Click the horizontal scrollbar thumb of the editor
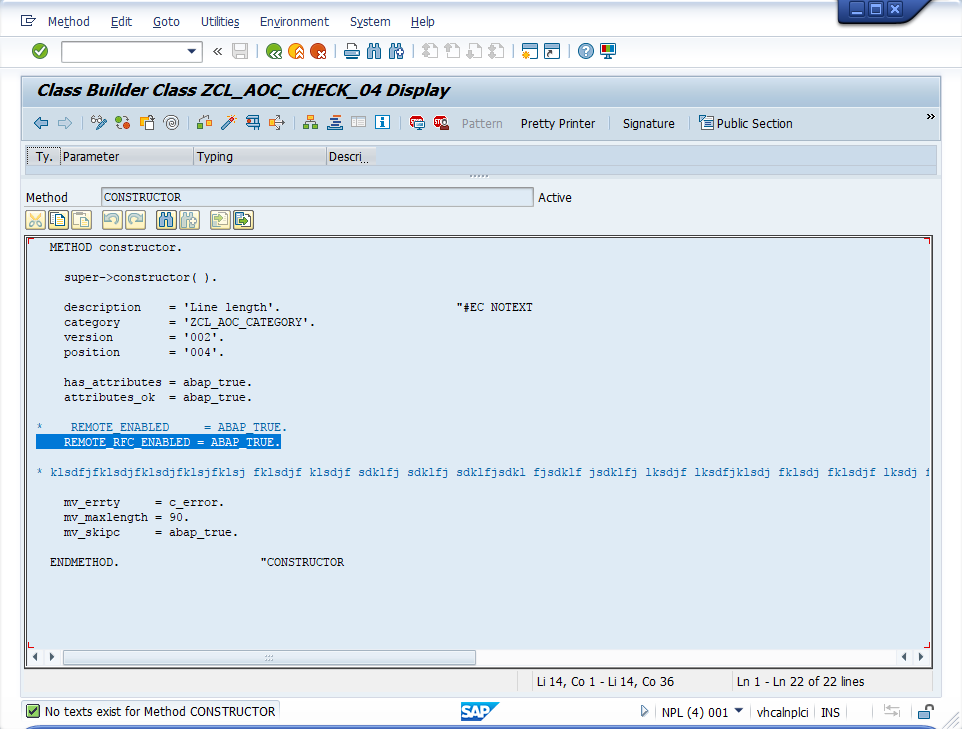The image size is (962, 729). 269,657
